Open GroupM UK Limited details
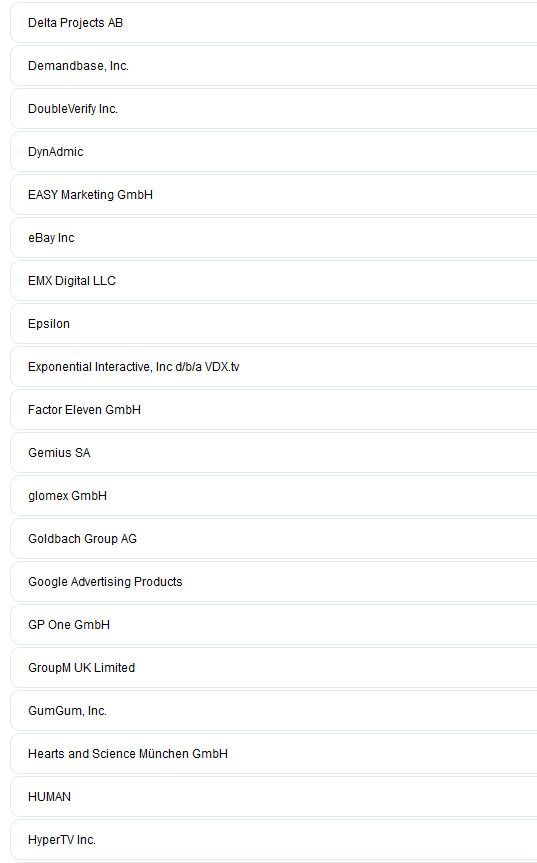This screenshot has height=863, width=537. pos(274,667)
